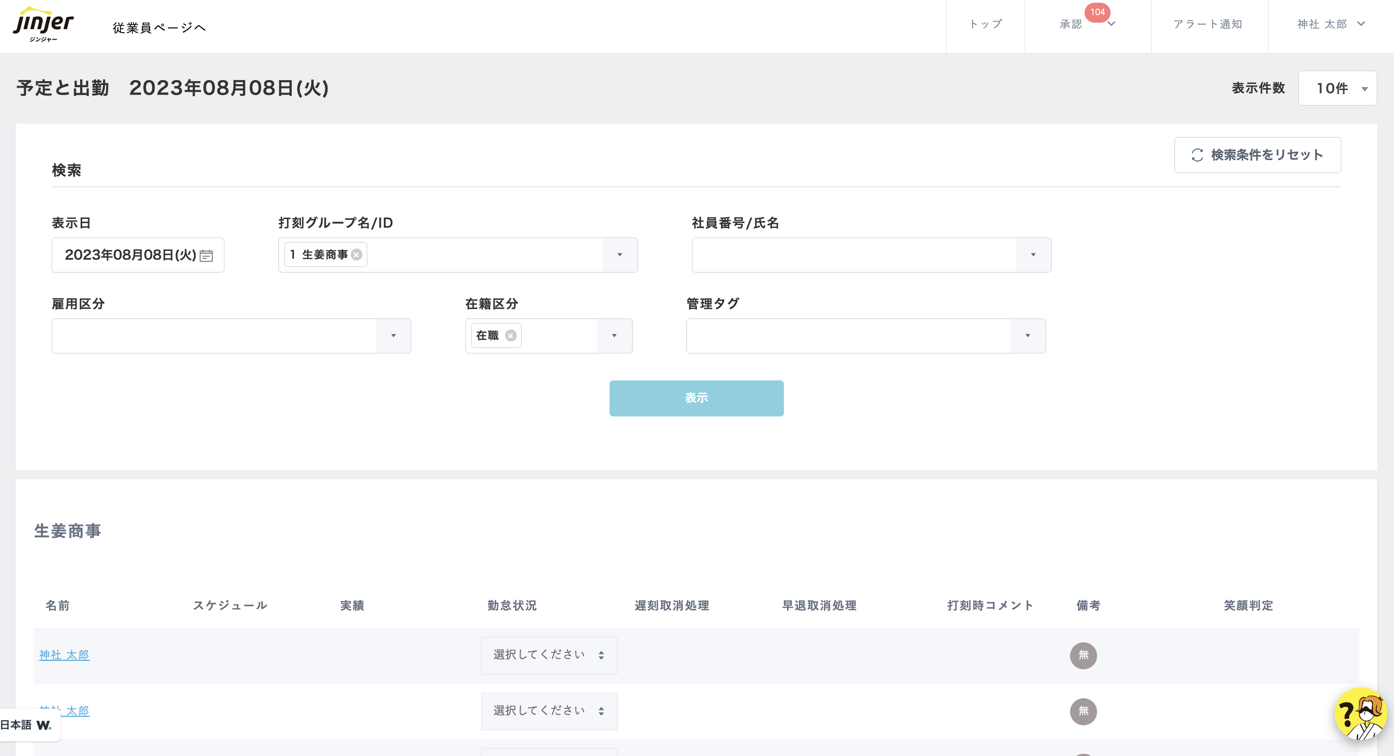Switch language via 日本語 widget

pos(27,725)
